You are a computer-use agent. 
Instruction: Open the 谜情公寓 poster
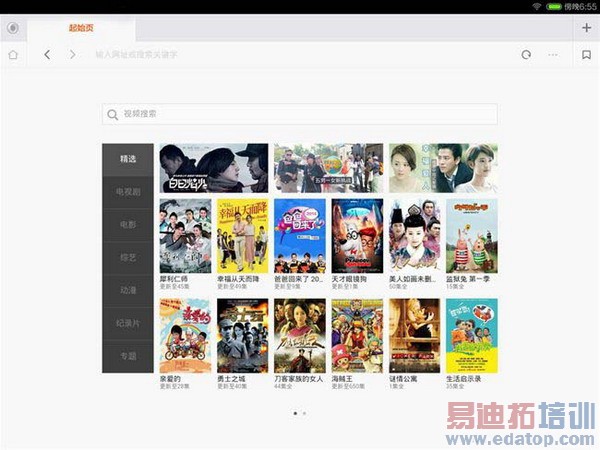[x=414, y=336]
